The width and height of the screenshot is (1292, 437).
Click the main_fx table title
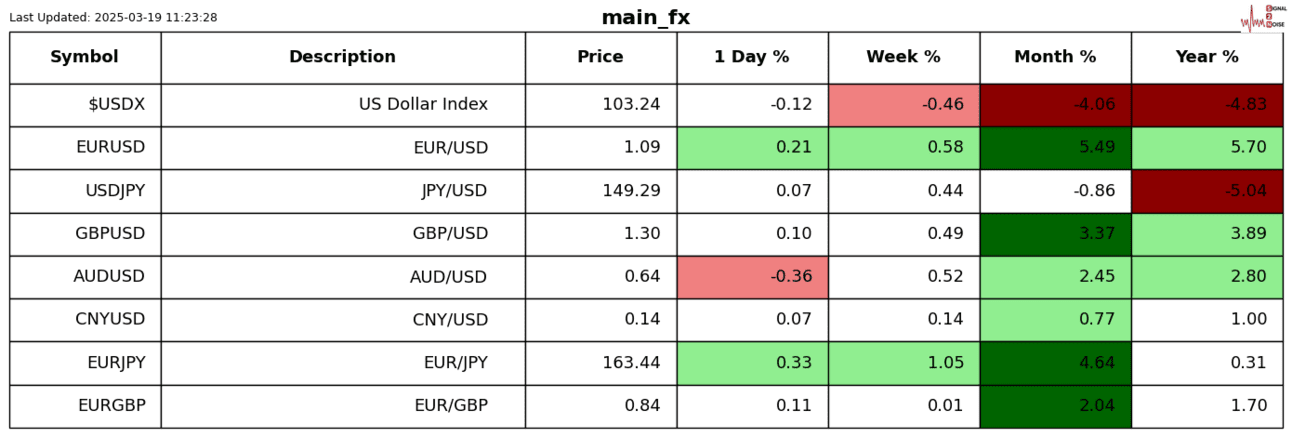645,18
